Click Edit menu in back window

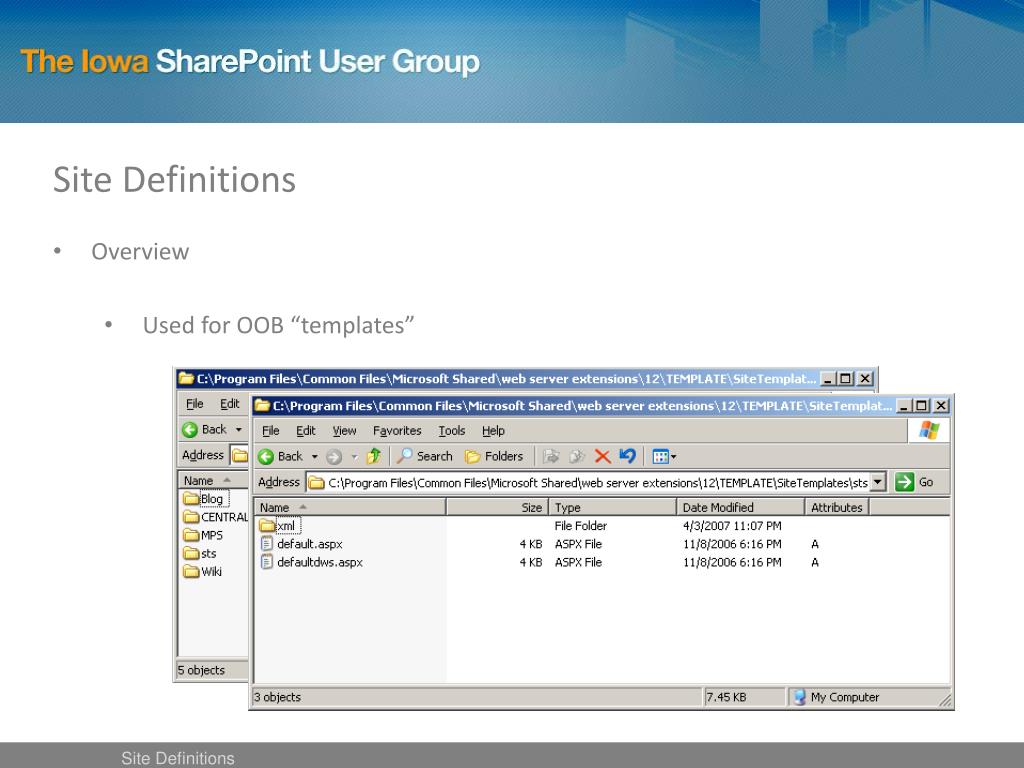(x=229, y=404)
